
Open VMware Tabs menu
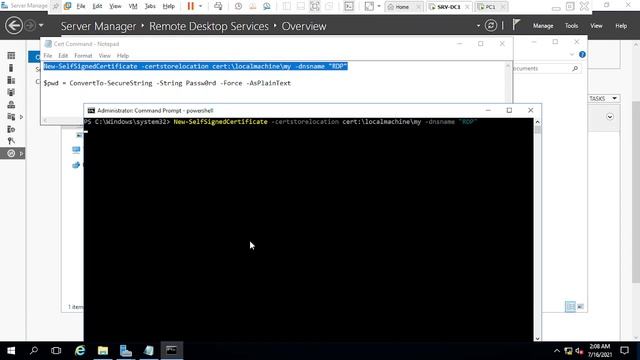click(150, 6)
